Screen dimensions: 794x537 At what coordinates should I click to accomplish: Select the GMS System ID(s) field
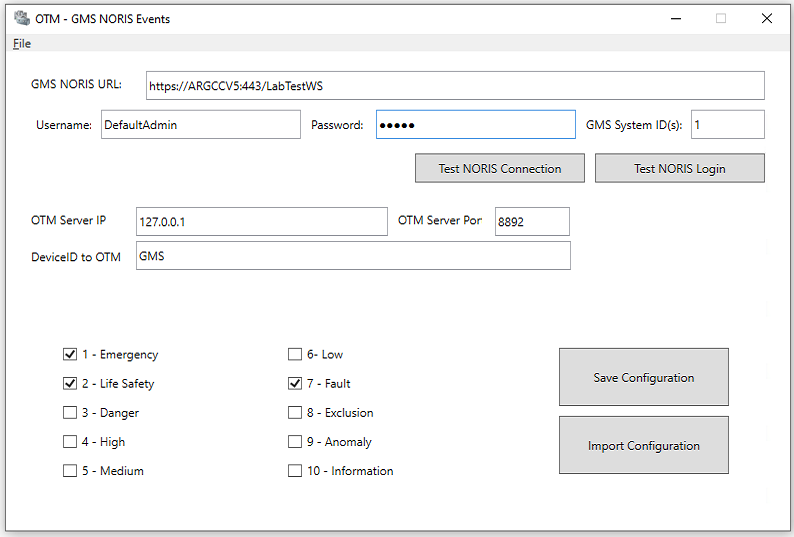coord(727,125)
